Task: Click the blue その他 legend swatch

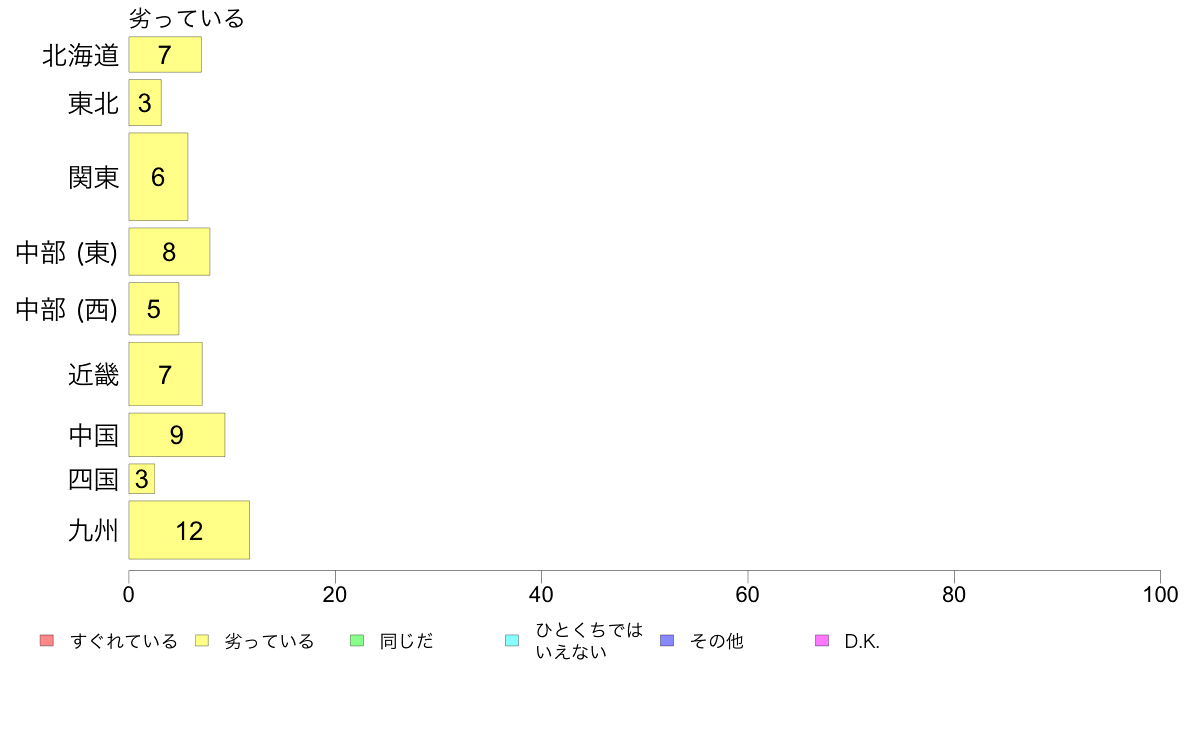Action: pos(667,640)
